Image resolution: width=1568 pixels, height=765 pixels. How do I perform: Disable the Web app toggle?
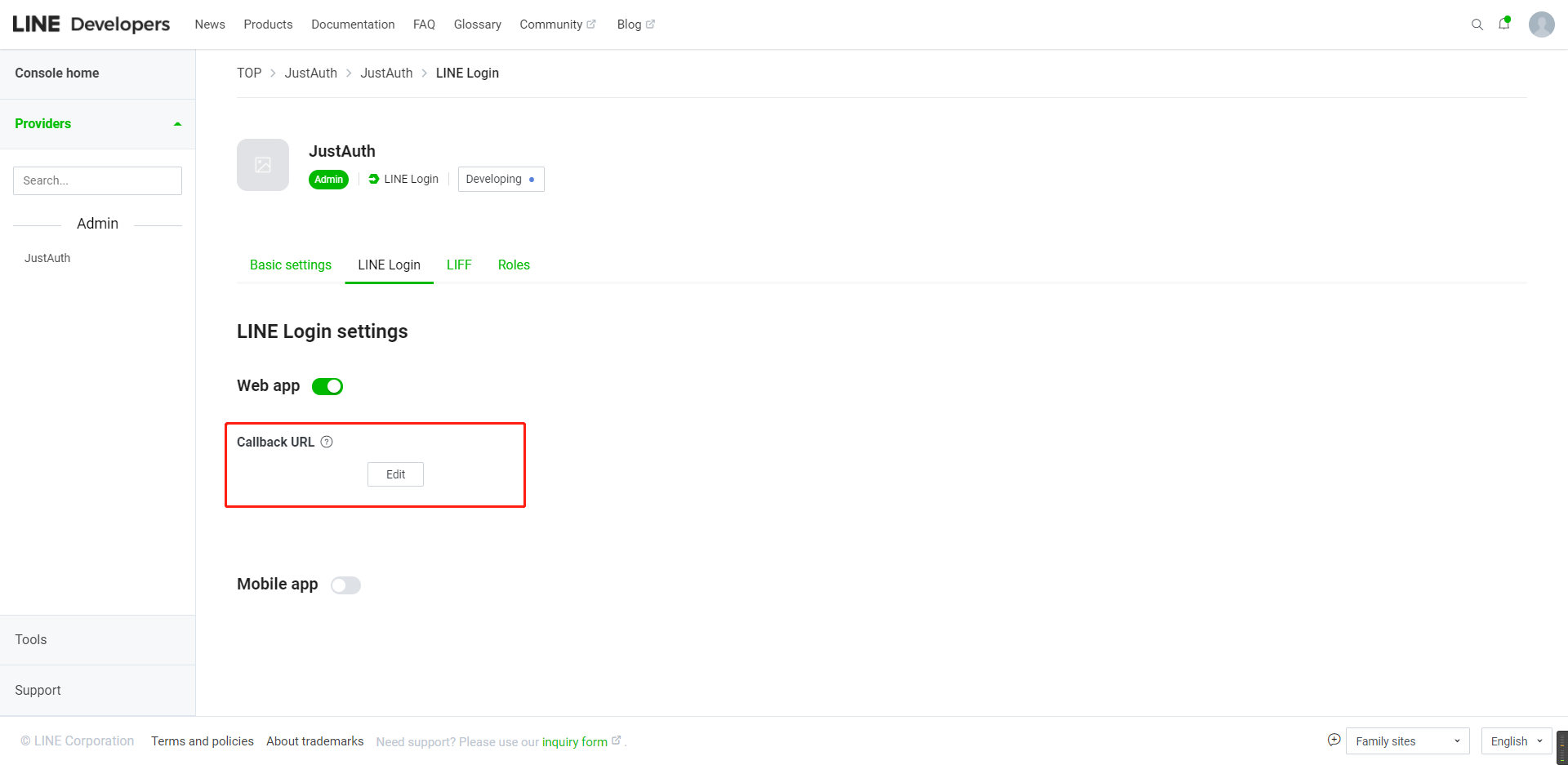[327, 386]
